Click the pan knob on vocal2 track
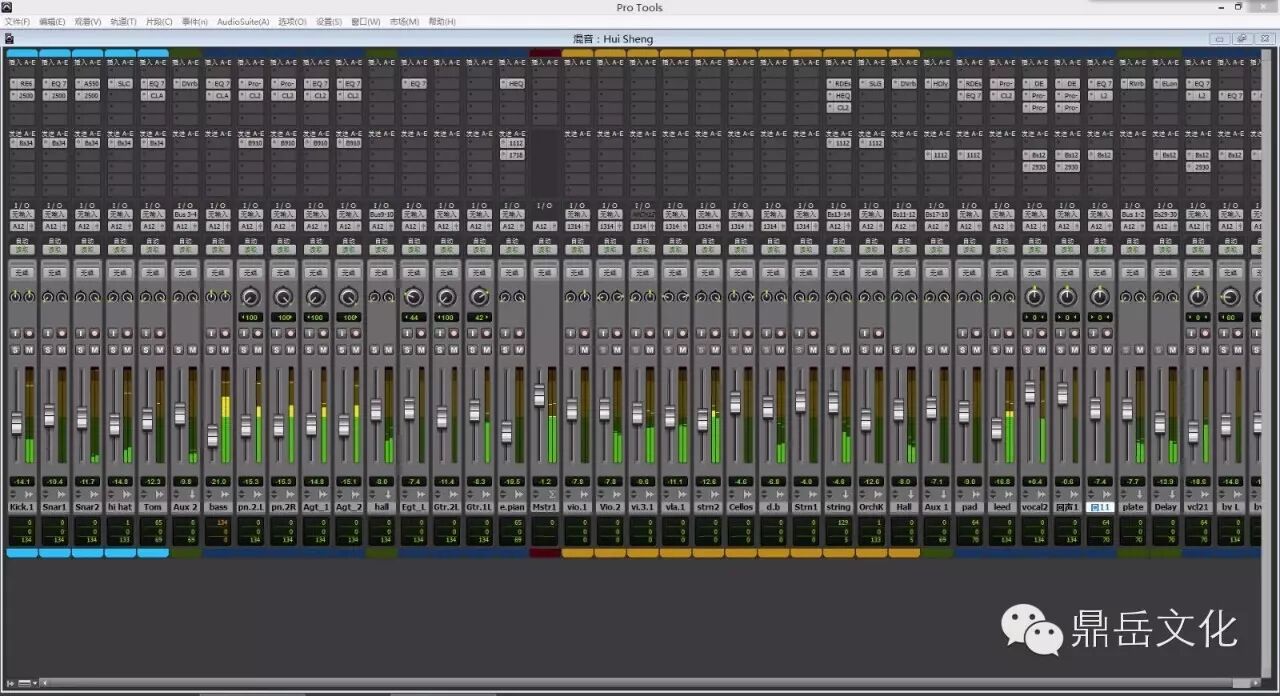This screenshot has width=1280, height=696. pyautogui.click(x=1034, y=297)
